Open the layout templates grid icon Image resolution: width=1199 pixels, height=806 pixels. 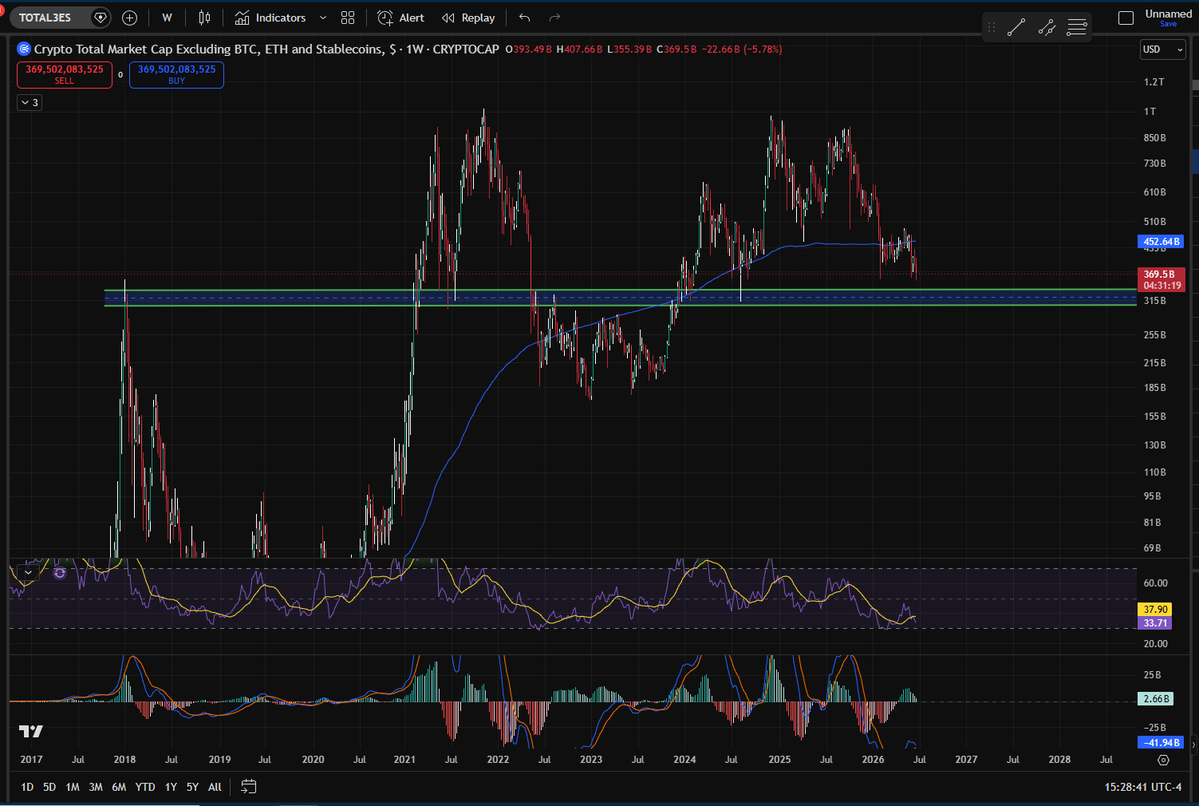point(348,18)
